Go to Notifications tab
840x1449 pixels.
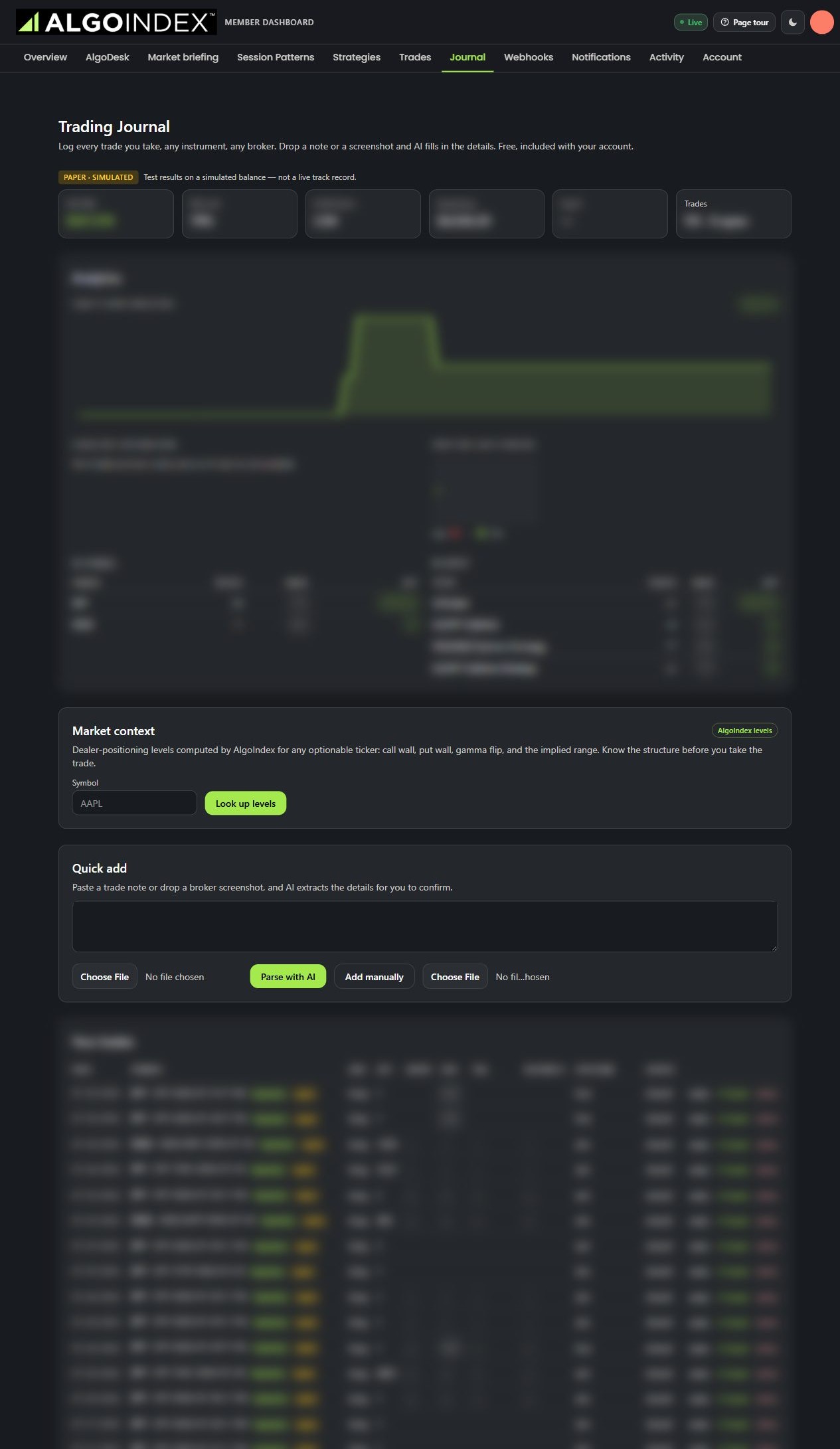[x=601, y=57]
